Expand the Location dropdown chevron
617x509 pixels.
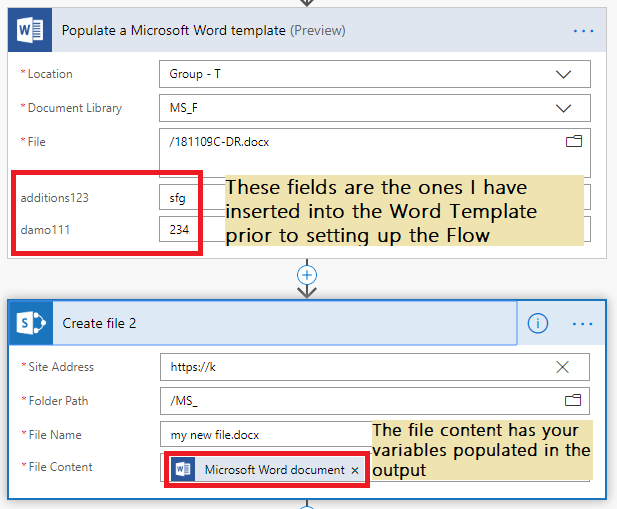(563, 74)
